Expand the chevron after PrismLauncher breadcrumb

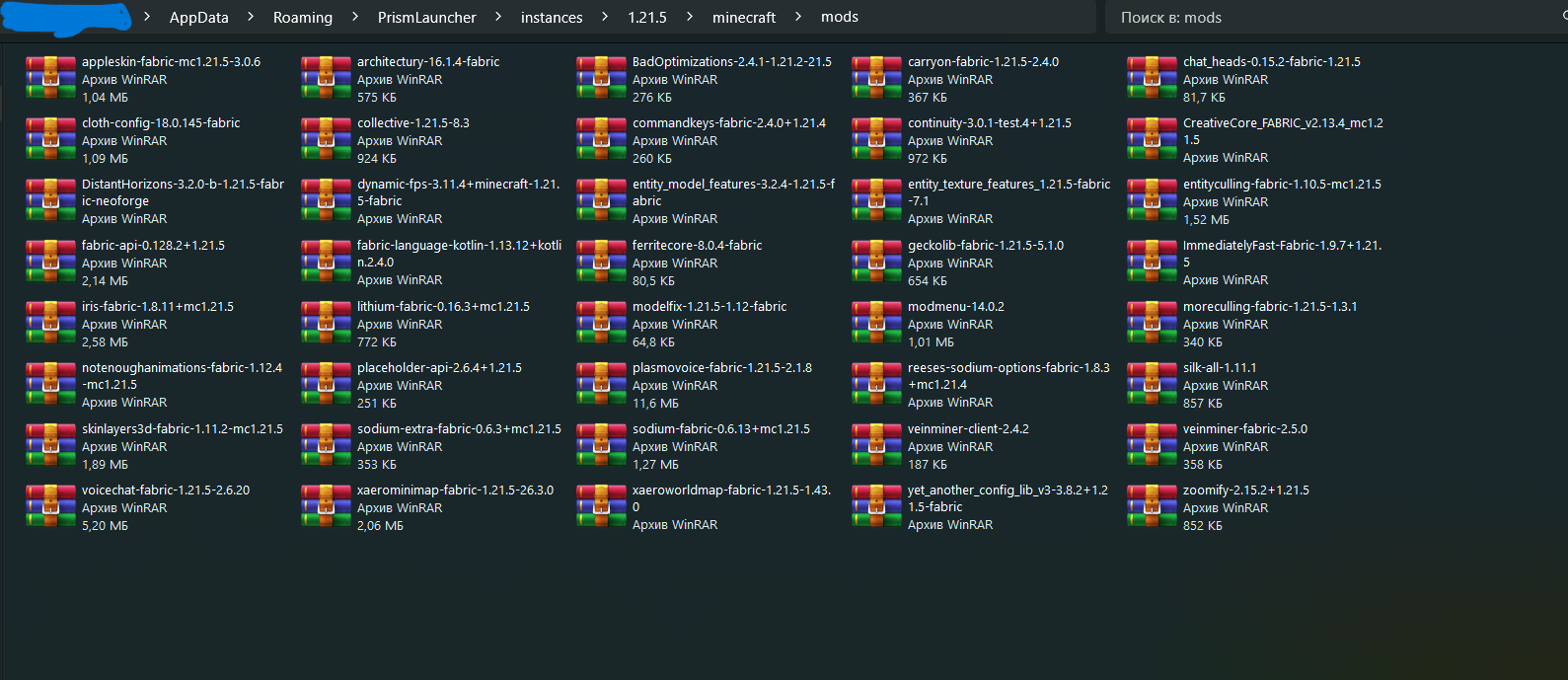point(498,17)
